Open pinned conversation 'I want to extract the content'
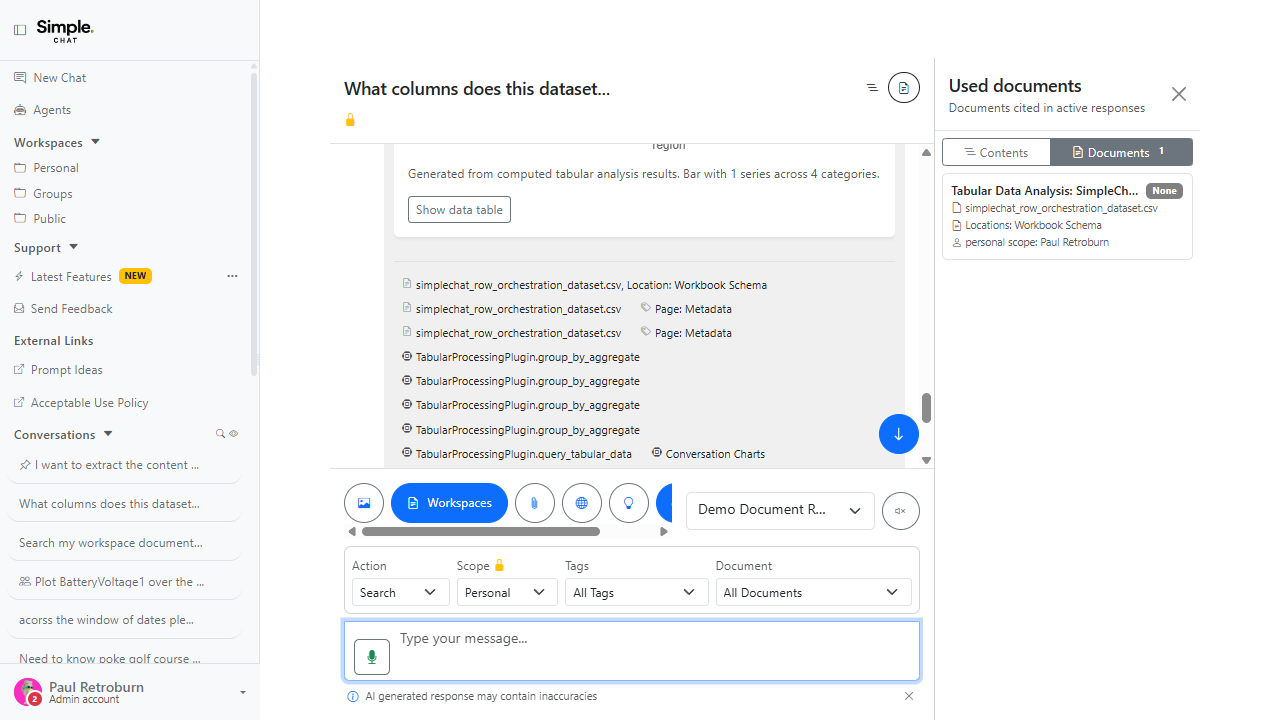 125,465
